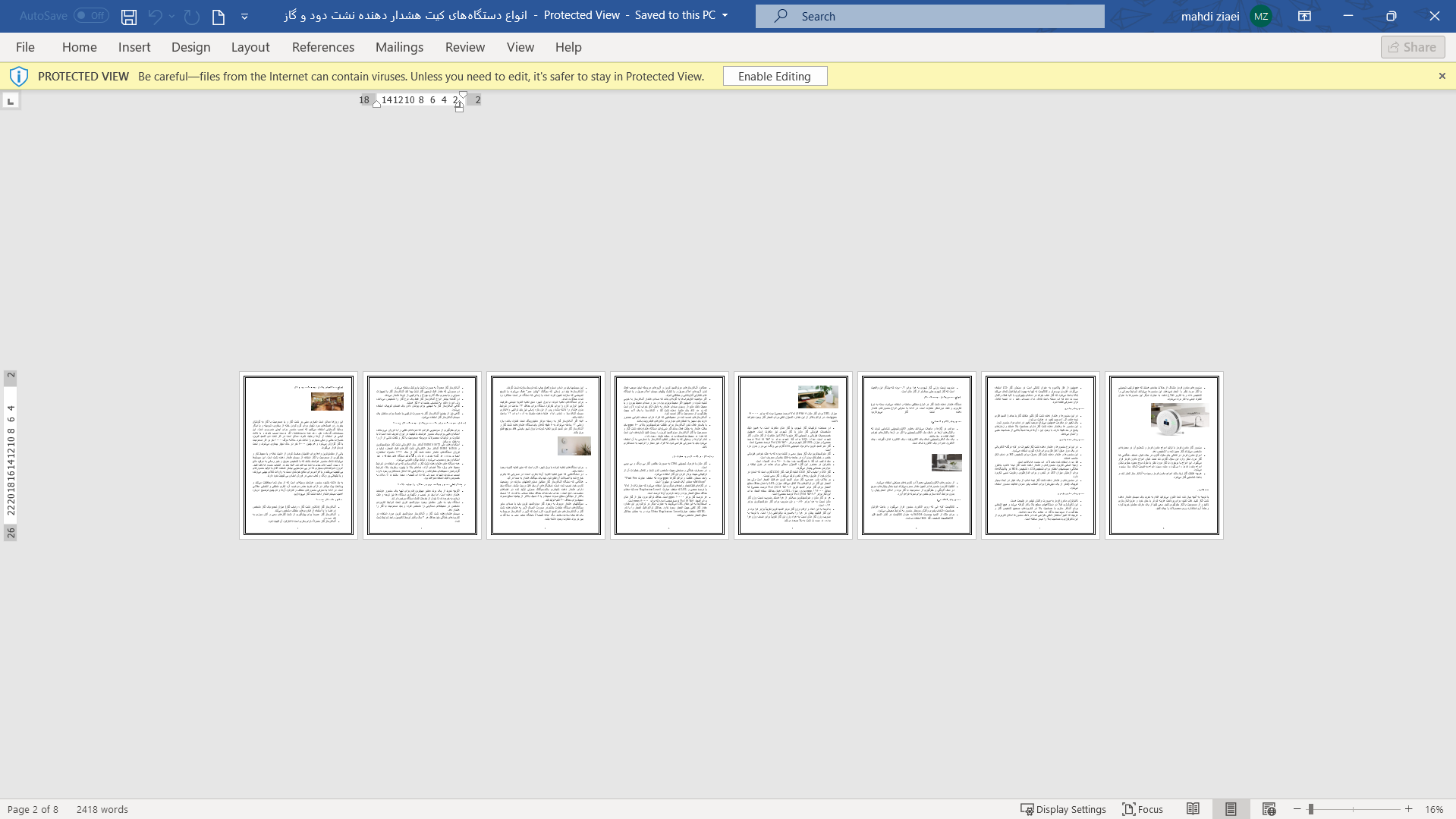Click the Protected View shield icon
The height and width of the screenshot is (819, 1456).
coord(19,76)
